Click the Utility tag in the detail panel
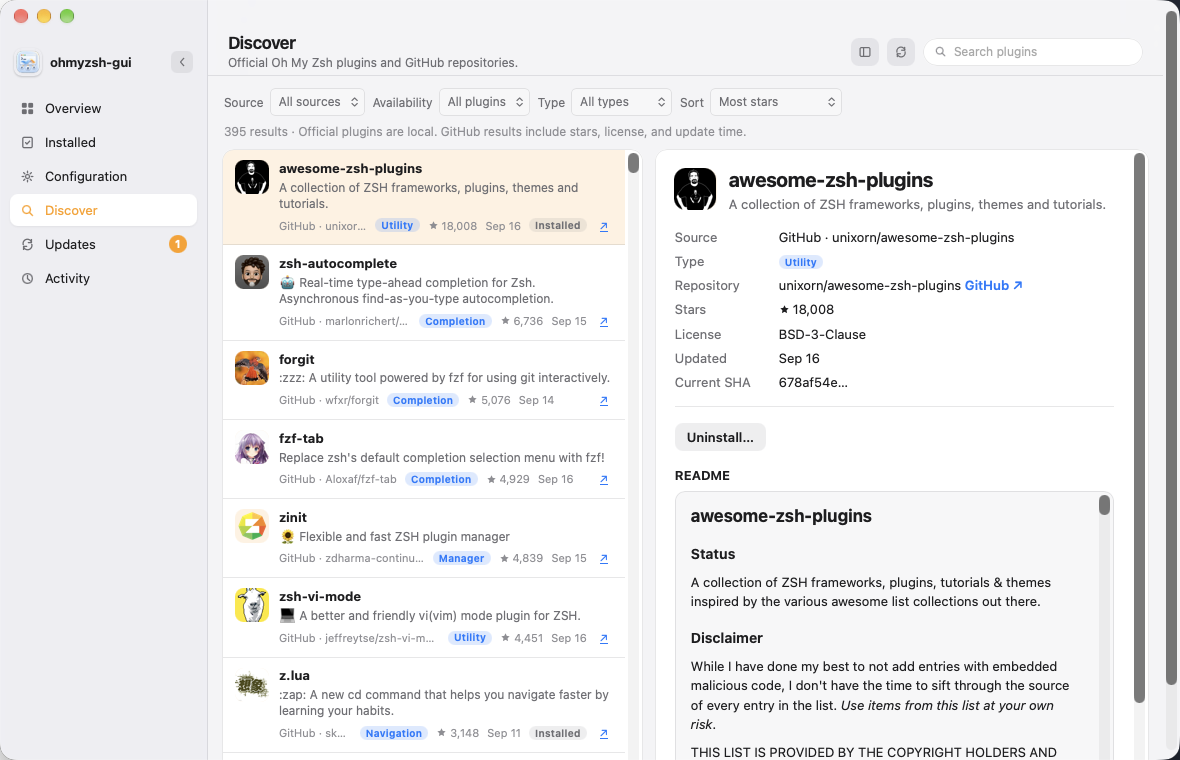The image size is (1180, 760). [800, 262]
